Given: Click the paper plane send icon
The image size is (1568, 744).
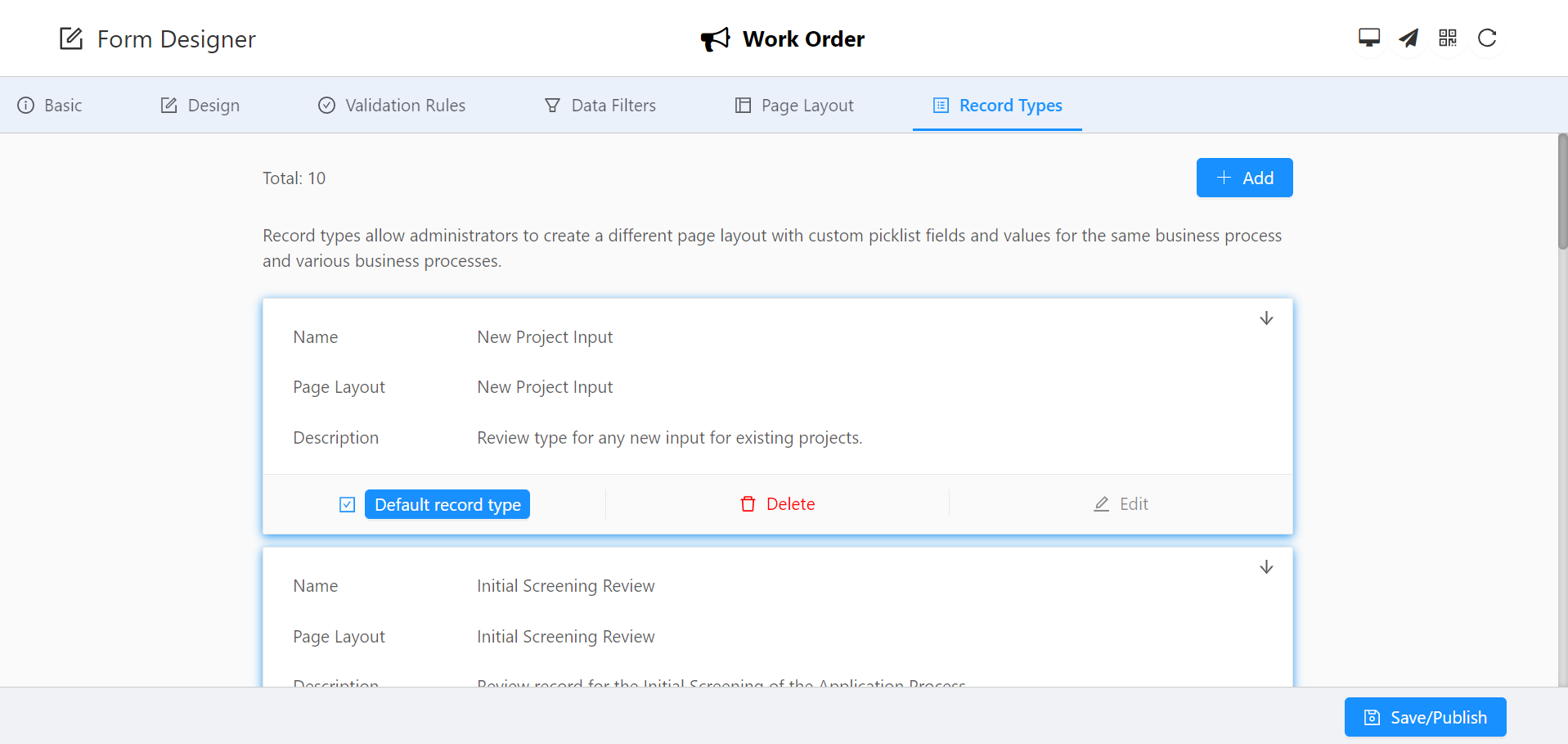Looking at the screenshot, I should pos(1409,38).
